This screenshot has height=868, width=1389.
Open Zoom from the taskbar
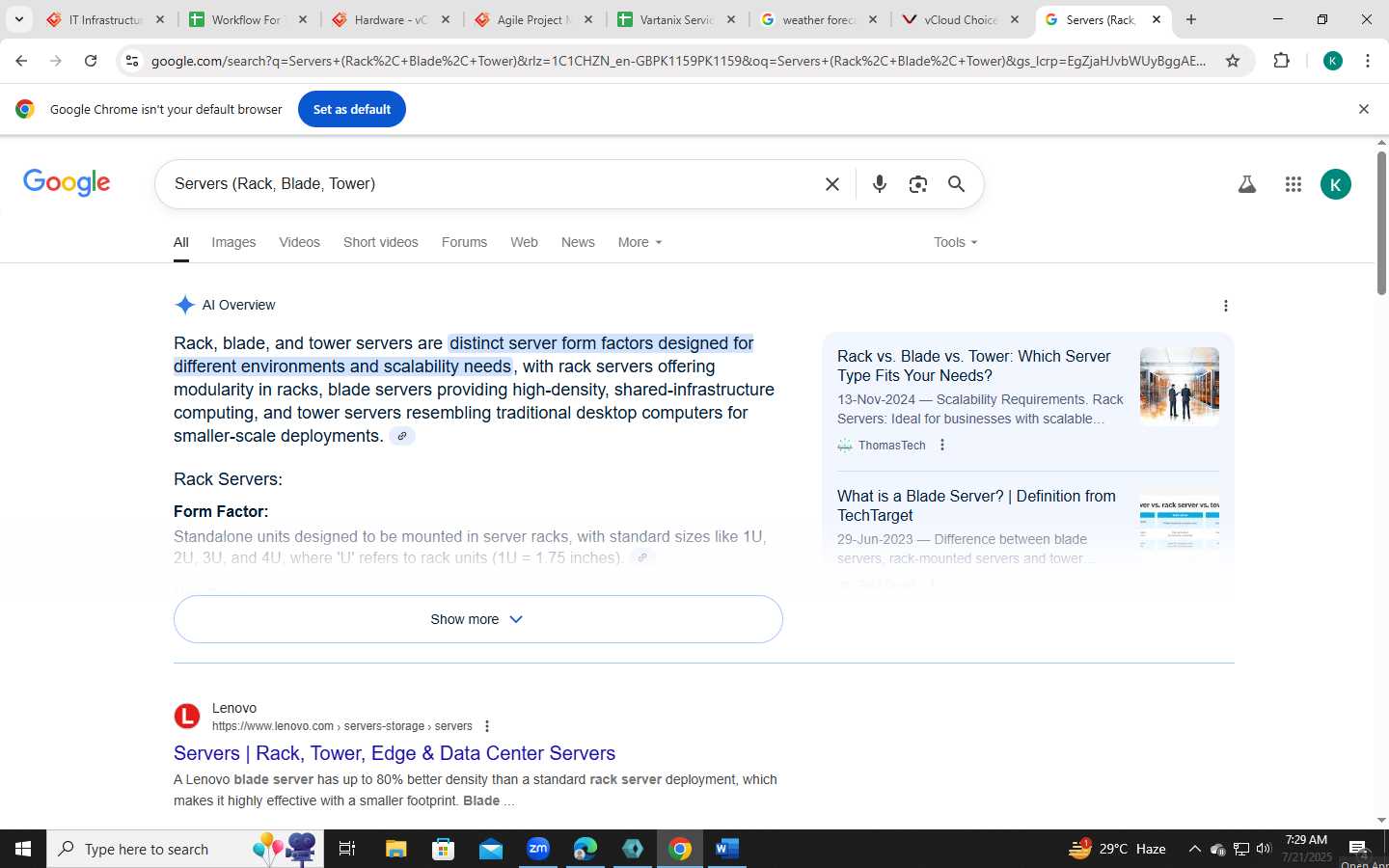coord(538,849)
